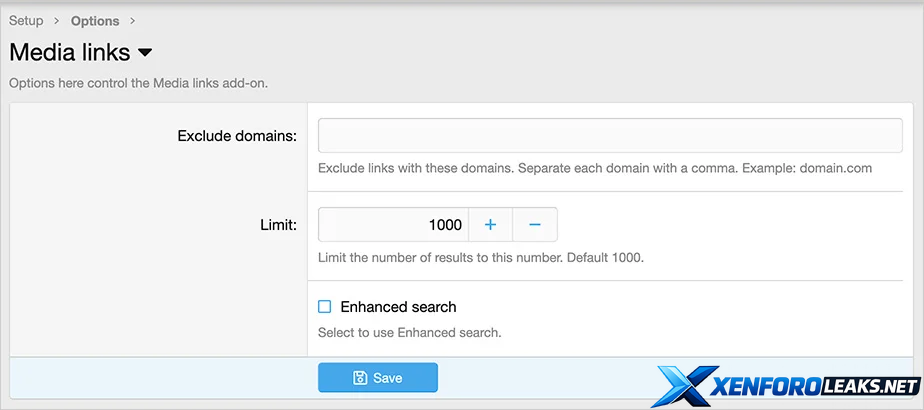This screenshot has width=924, height=410.
Task: Click the chevron separator after Options
Action: [x=133, y=21]
